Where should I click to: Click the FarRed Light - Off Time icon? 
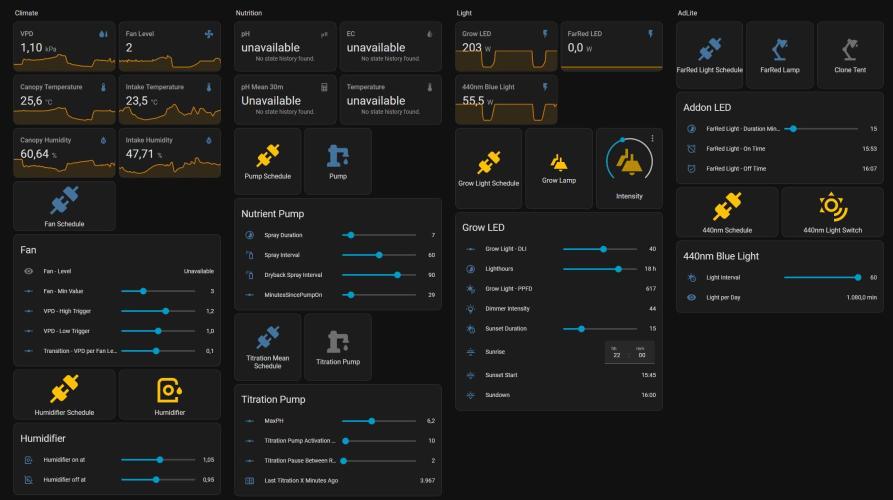click(x=691, y=169)
